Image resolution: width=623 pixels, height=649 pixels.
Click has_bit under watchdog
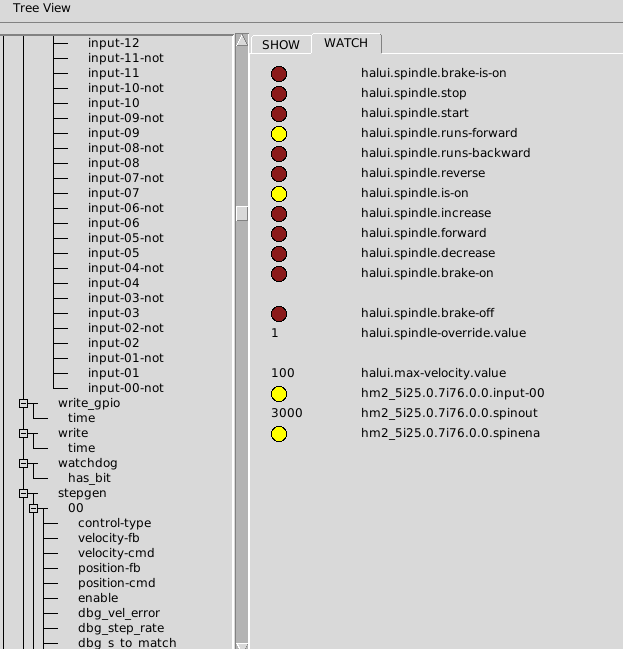click(x=95, y=478)
